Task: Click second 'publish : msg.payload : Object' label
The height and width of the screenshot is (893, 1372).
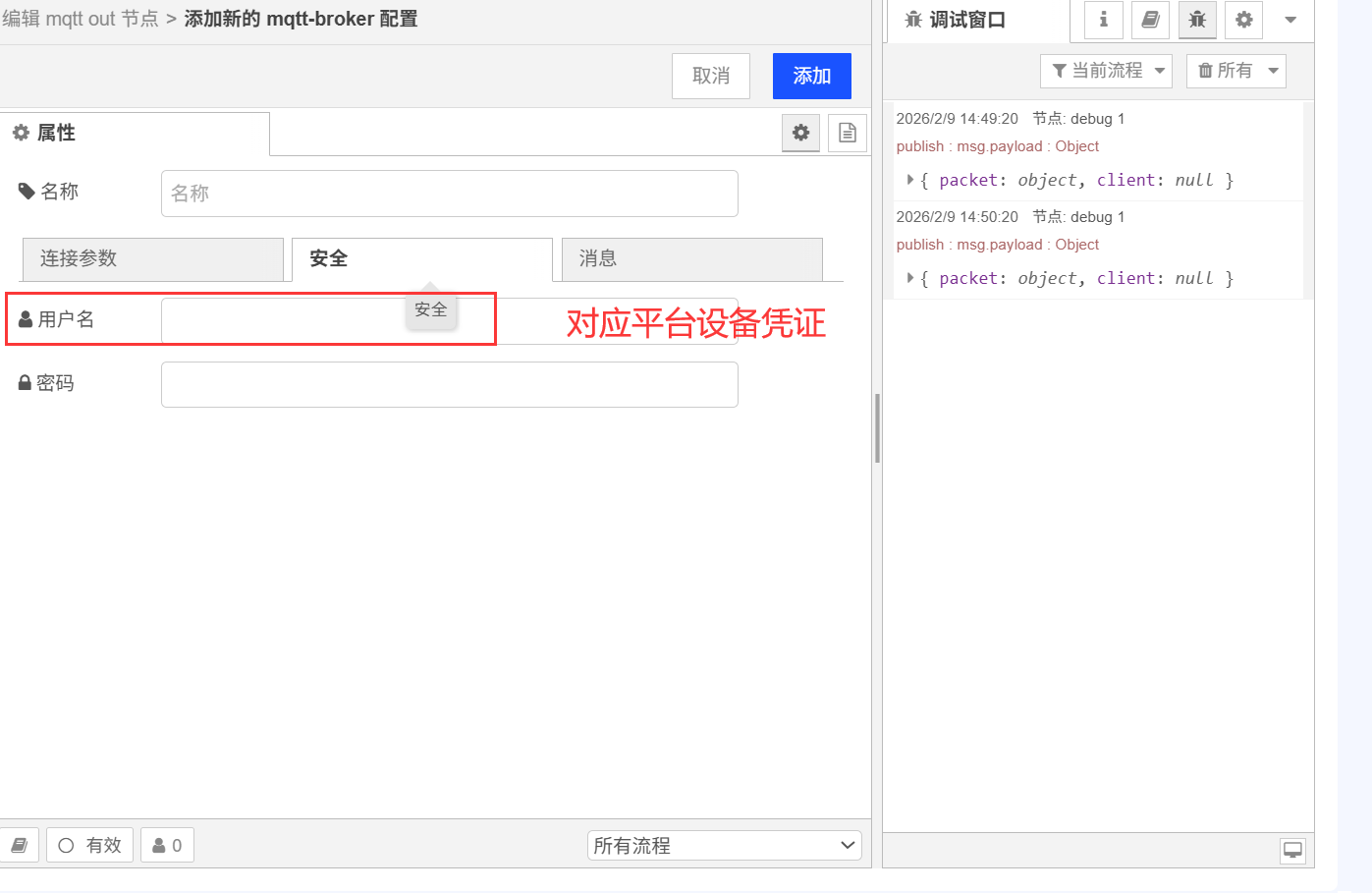Action: (x=998, y=245)
